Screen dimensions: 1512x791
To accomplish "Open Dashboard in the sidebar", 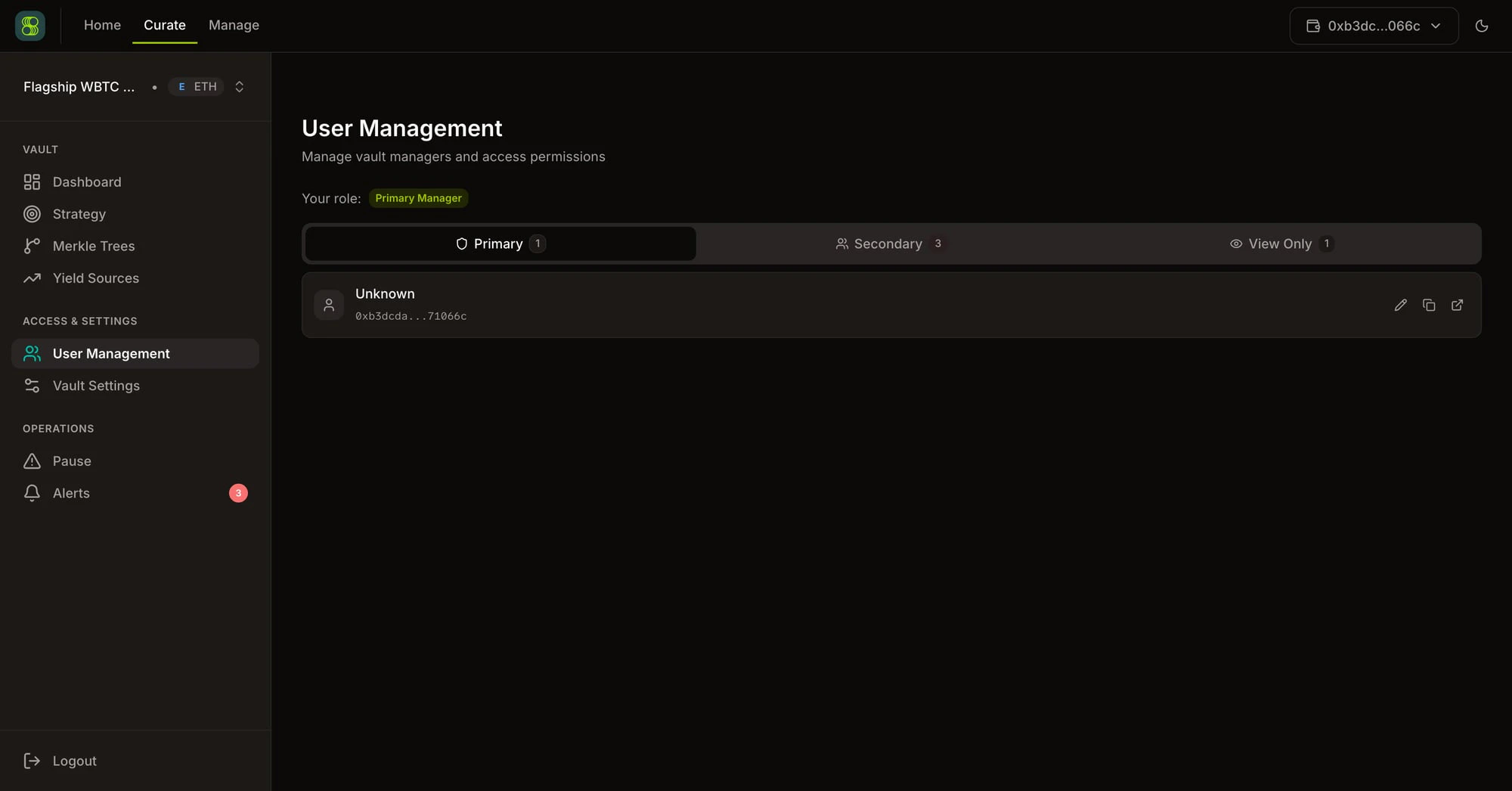I will click(135, 182).
